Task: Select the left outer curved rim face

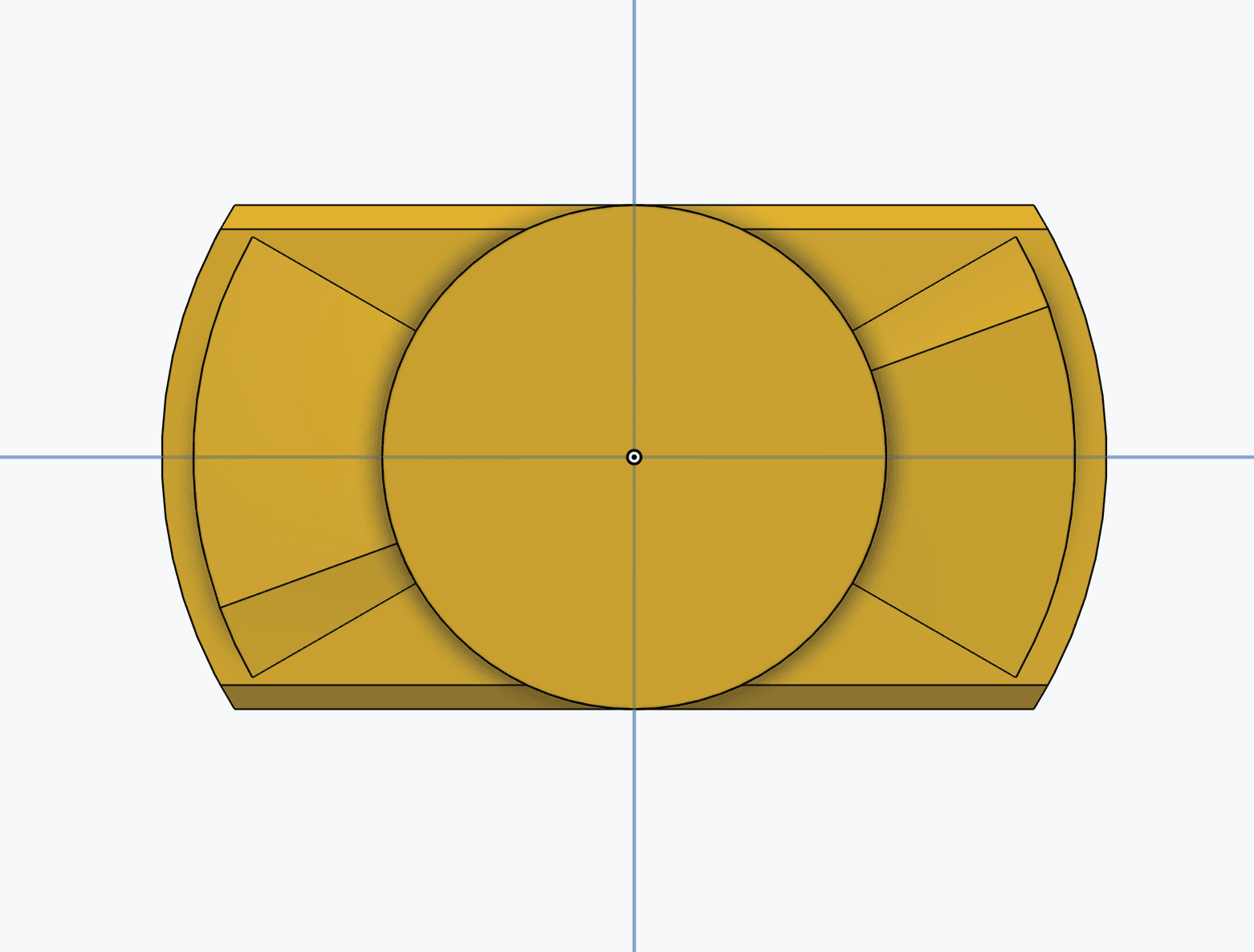Action: (178, 458)
